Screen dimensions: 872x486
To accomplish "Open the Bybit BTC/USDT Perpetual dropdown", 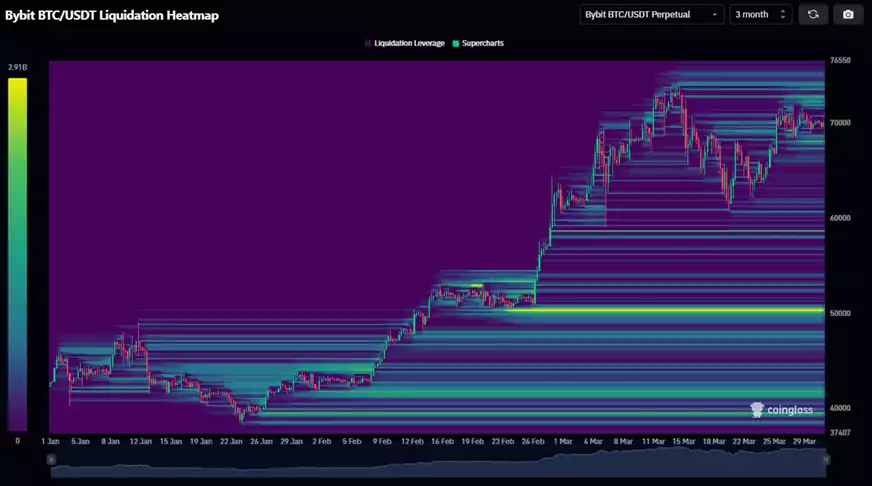I will click(651, 14).
